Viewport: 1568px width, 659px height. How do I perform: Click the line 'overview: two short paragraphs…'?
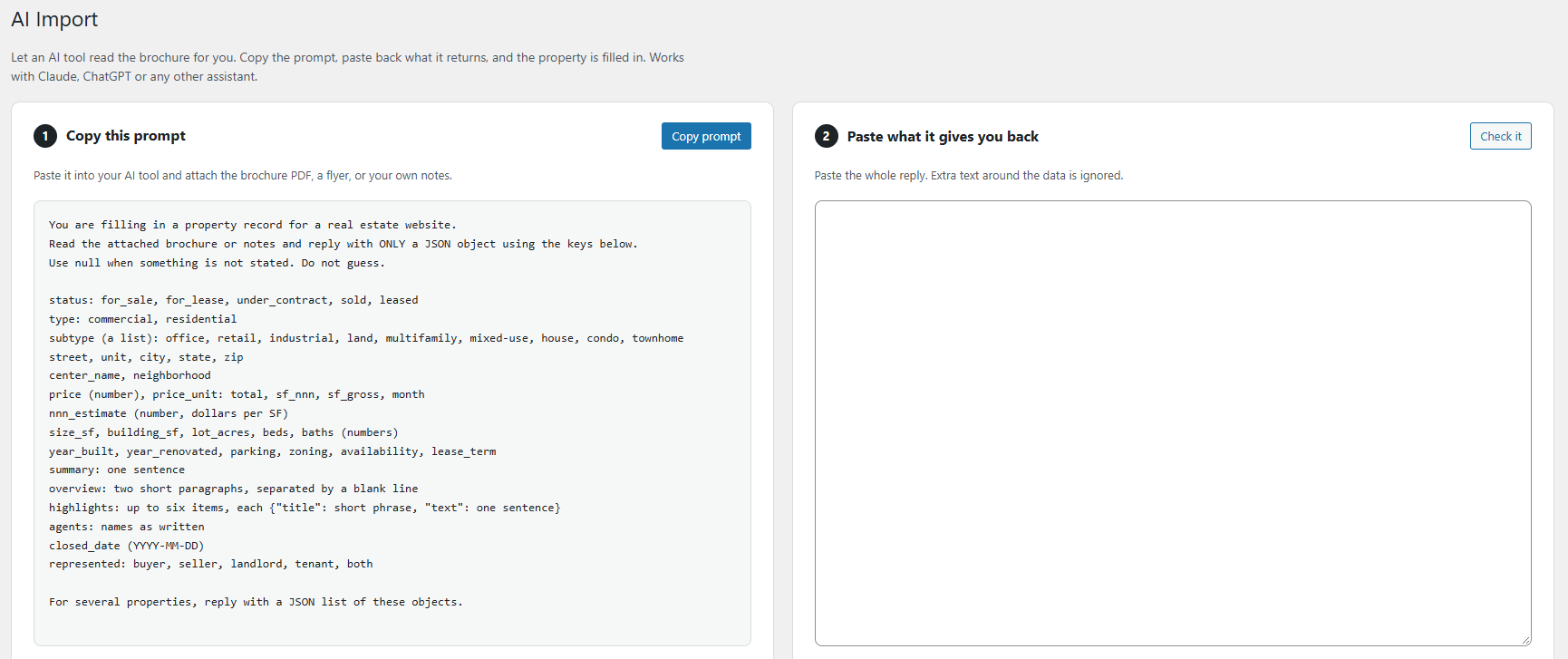tap(234, 489)
